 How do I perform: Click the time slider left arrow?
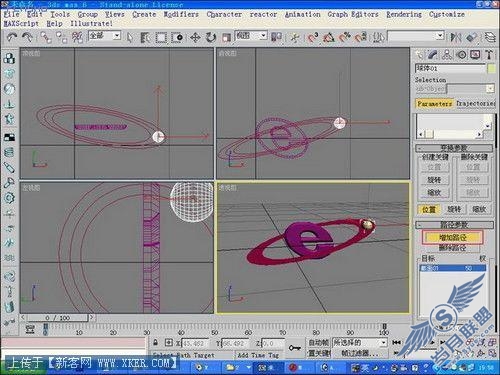pyautogui.click(x=23, y=318)
